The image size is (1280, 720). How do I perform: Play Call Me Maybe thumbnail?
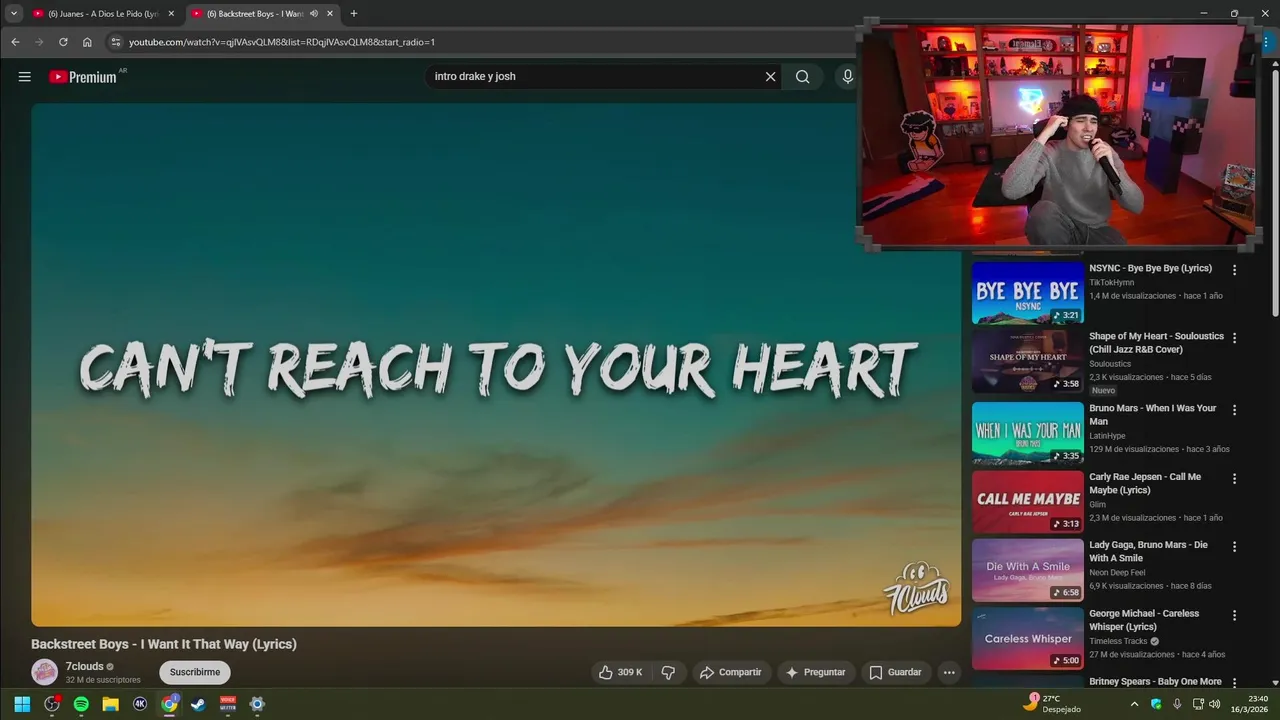1028,502
